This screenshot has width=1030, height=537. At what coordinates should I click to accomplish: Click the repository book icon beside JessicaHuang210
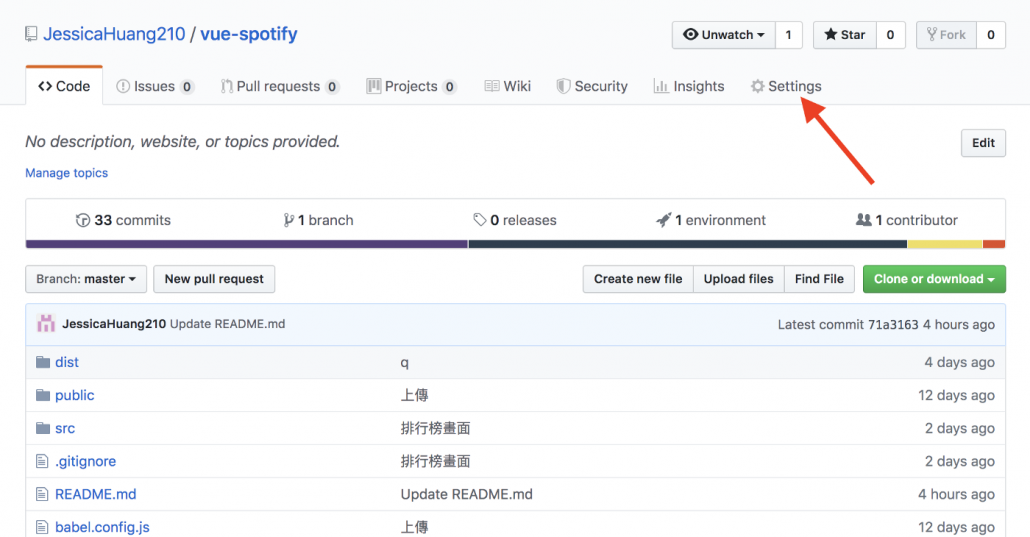coord(31,34)
